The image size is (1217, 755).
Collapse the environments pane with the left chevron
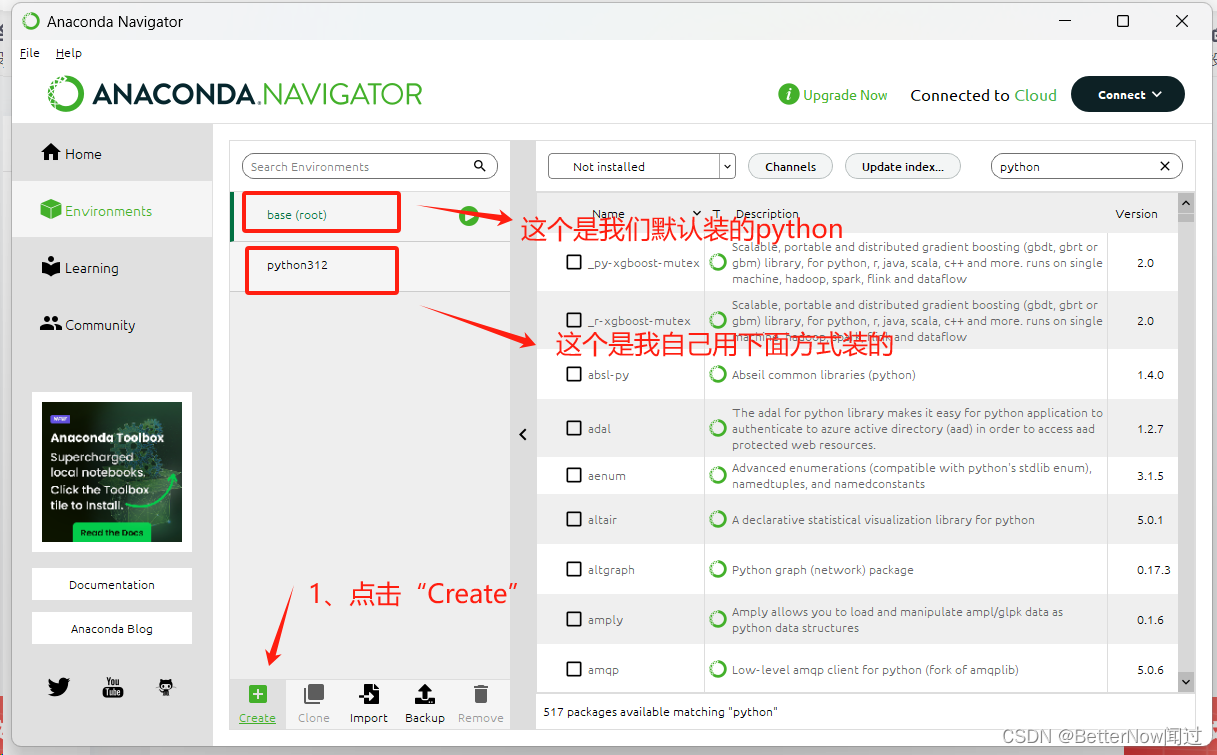tap(522, 434)
